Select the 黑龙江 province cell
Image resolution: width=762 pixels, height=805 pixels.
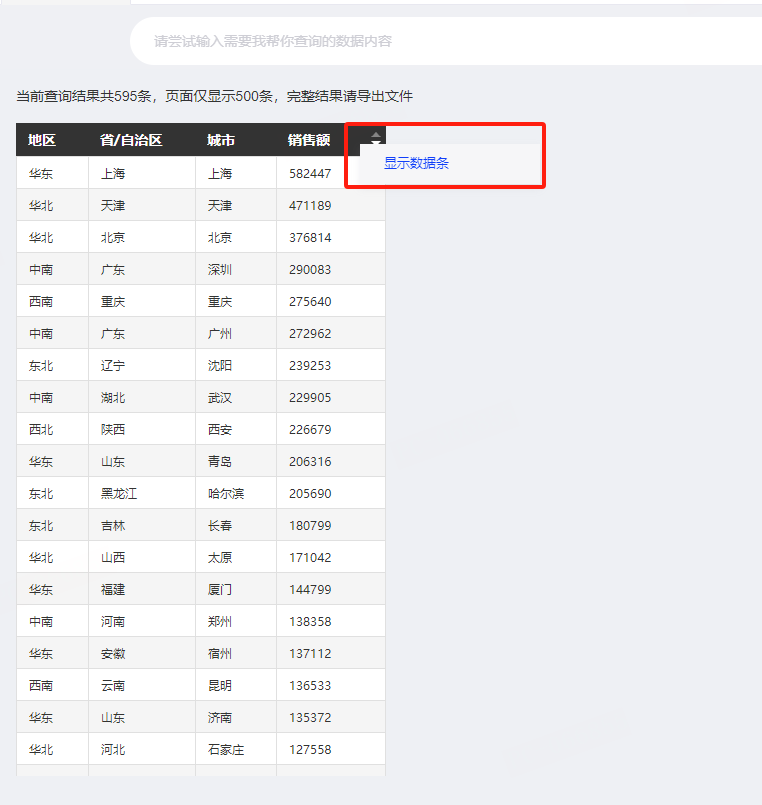pyautogui.click(x=119, y=493)
